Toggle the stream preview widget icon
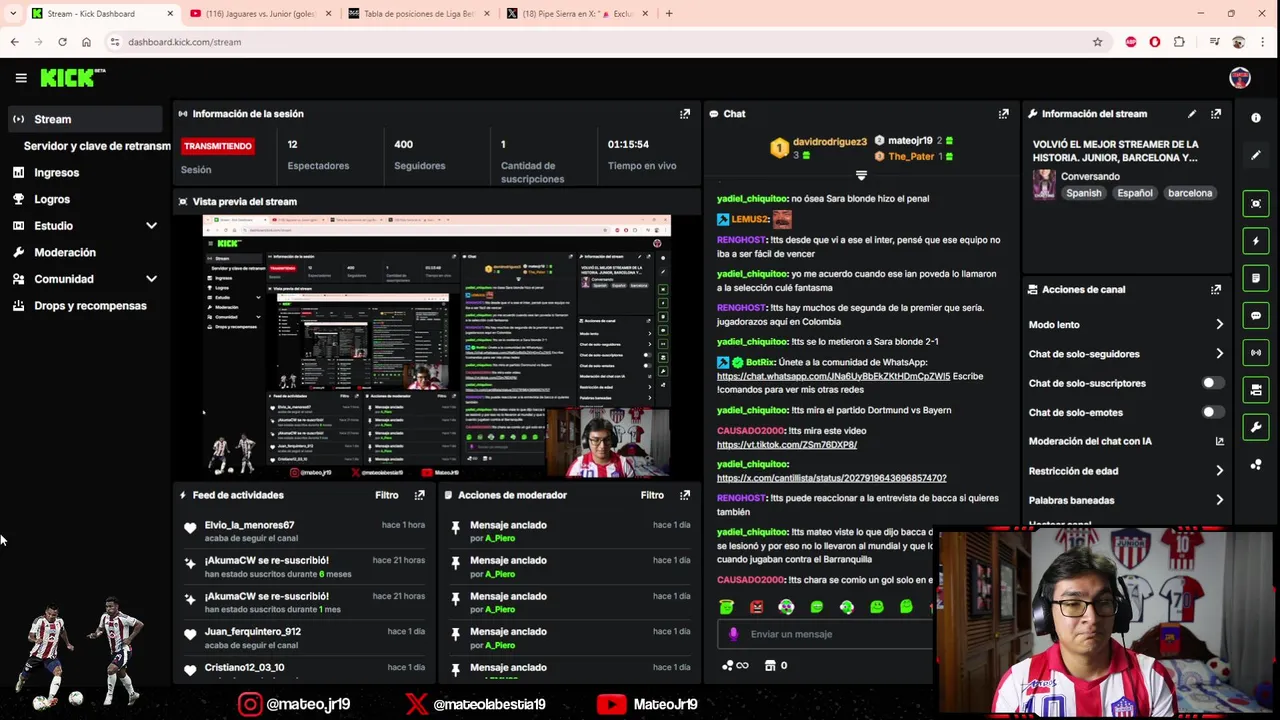Image resolution: width=1280 pixels, height=720 pixels. 1256,203
